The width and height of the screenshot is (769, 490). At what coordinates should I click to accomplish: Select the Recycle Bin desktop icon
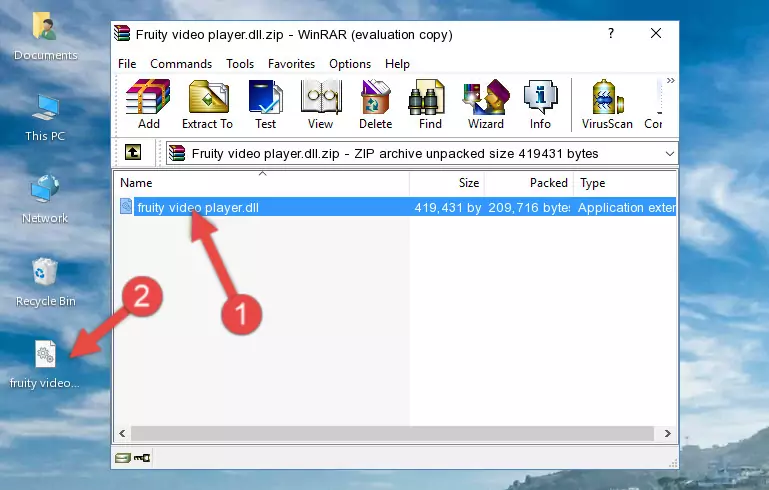[x=45, y=283]
